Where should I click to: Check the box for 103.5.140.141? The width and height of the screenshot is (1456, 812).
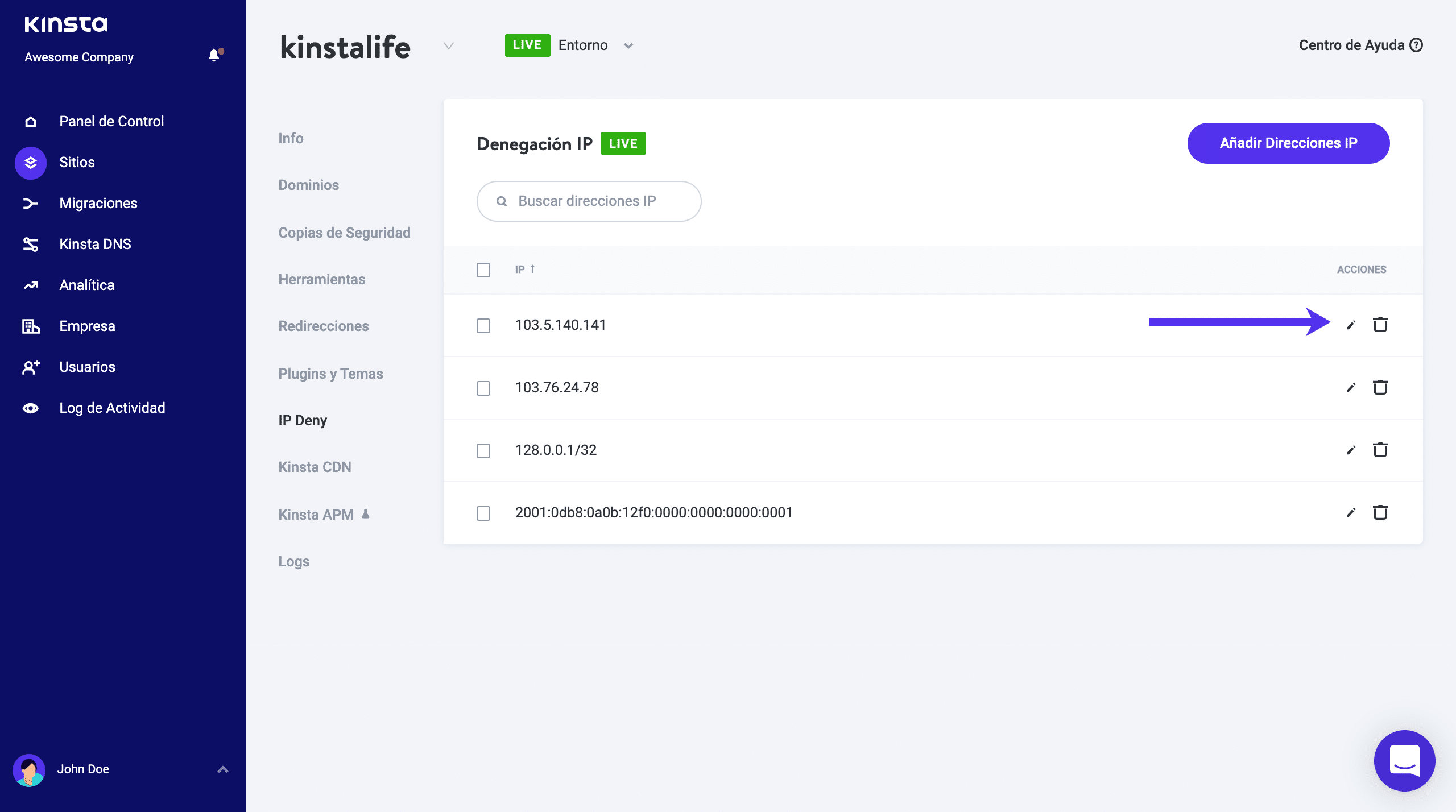tap(483, 325)
